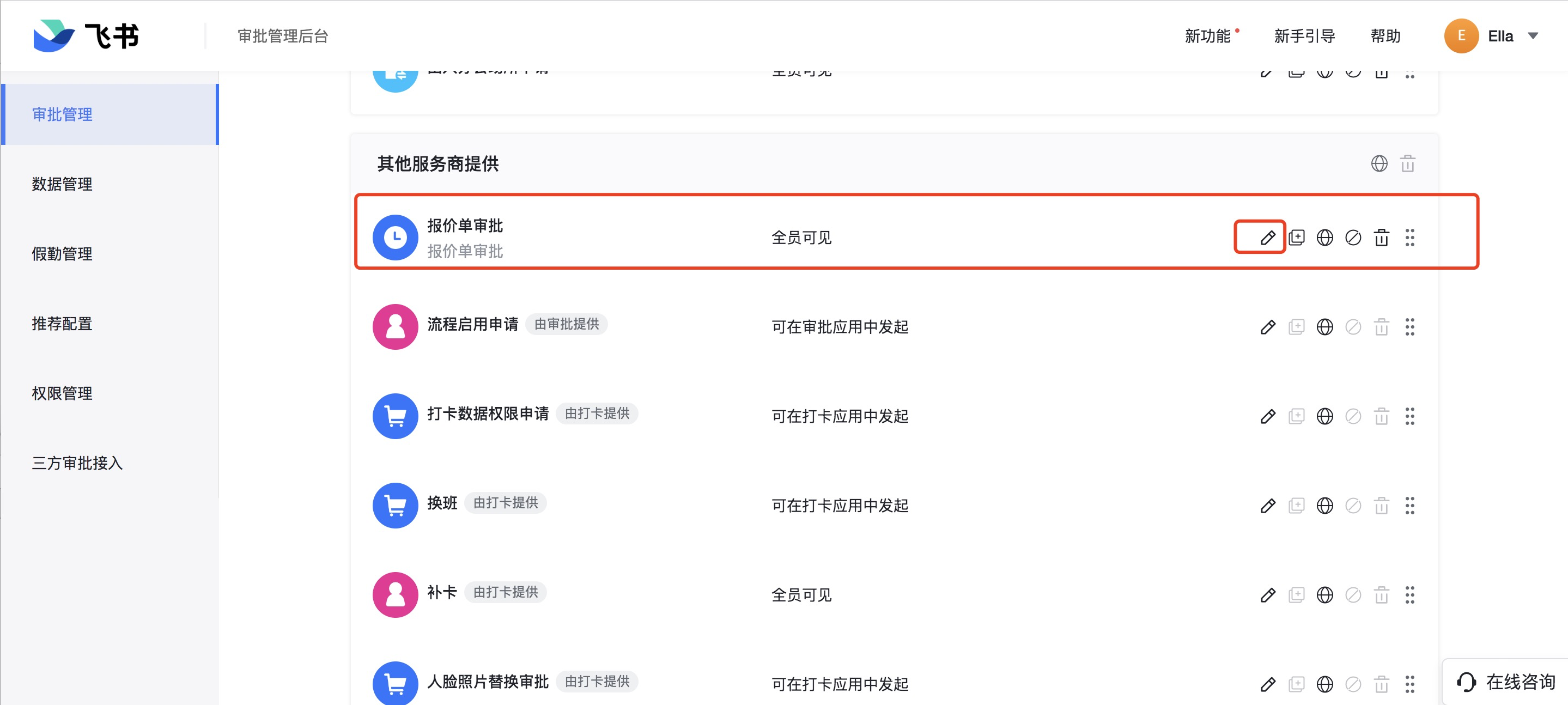Click disabled ban icon in 补卡 row
Image resolution: width=1568 pixels, height=705 pixels.
pyautogui.click(x=1352, y=595)
